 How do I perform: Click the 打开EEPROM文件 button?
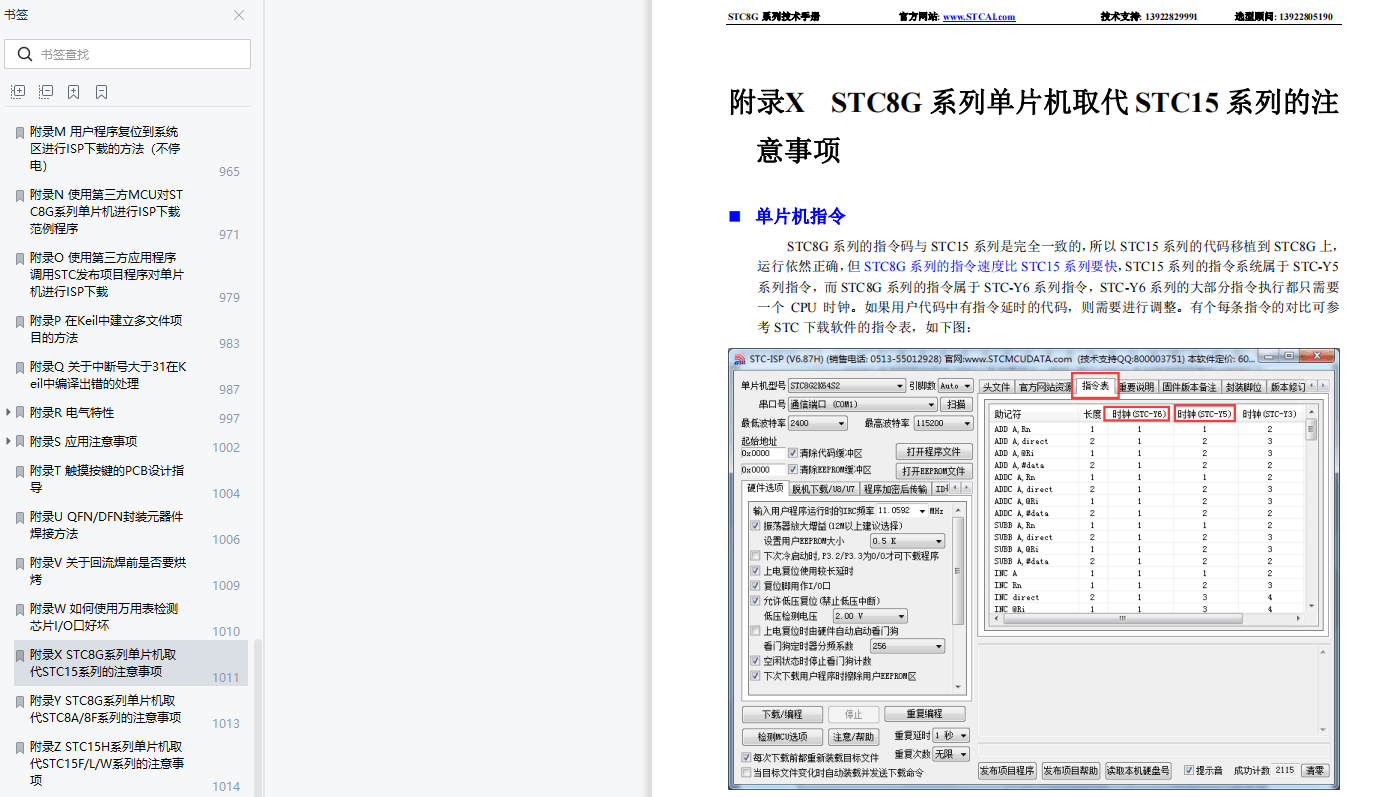[934, 471]
